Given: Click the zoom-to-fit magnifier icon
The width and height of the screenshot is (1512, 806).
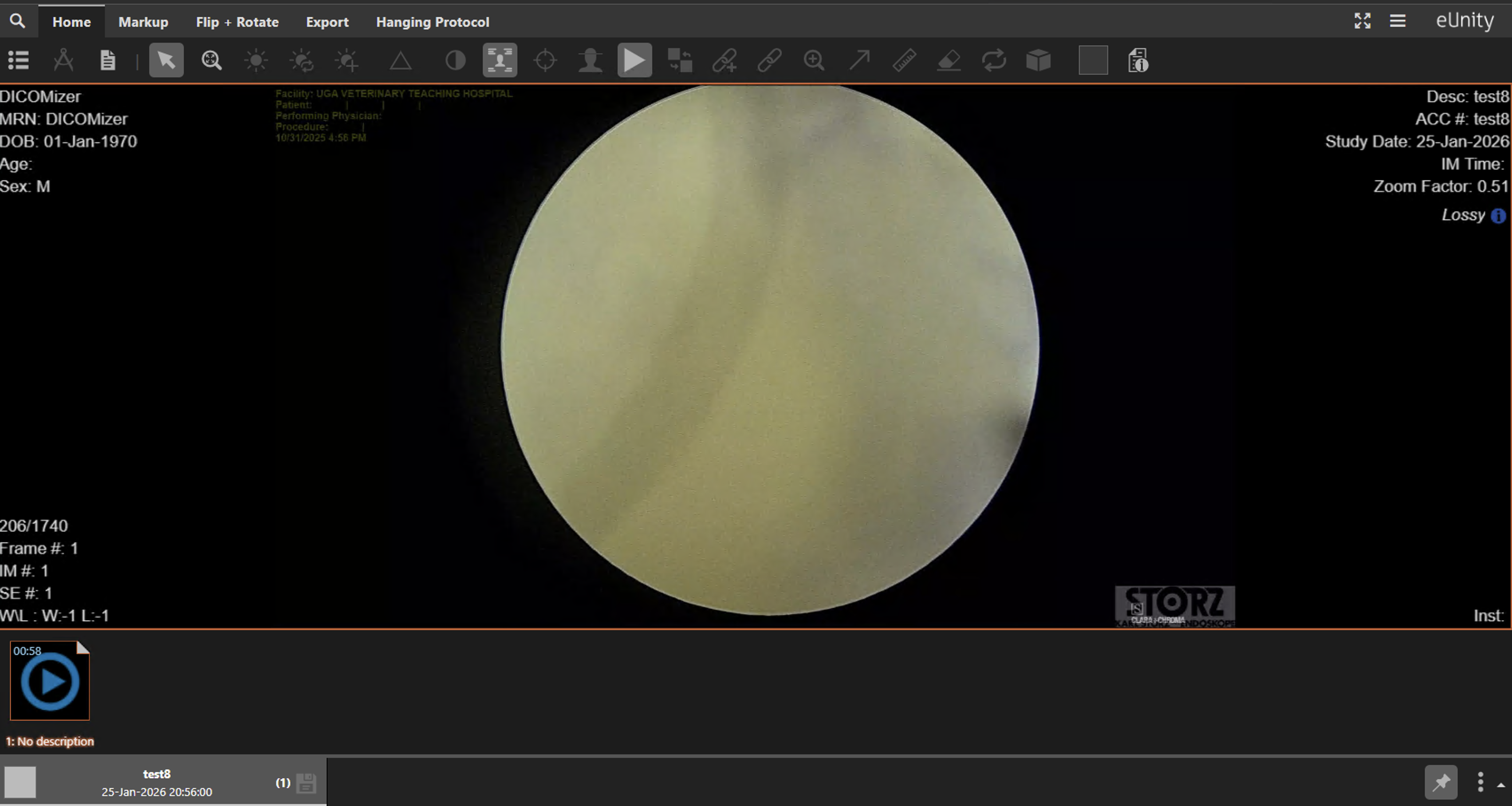Looking at the screenshot, I should pyautogui.click(x=211, y=60).
